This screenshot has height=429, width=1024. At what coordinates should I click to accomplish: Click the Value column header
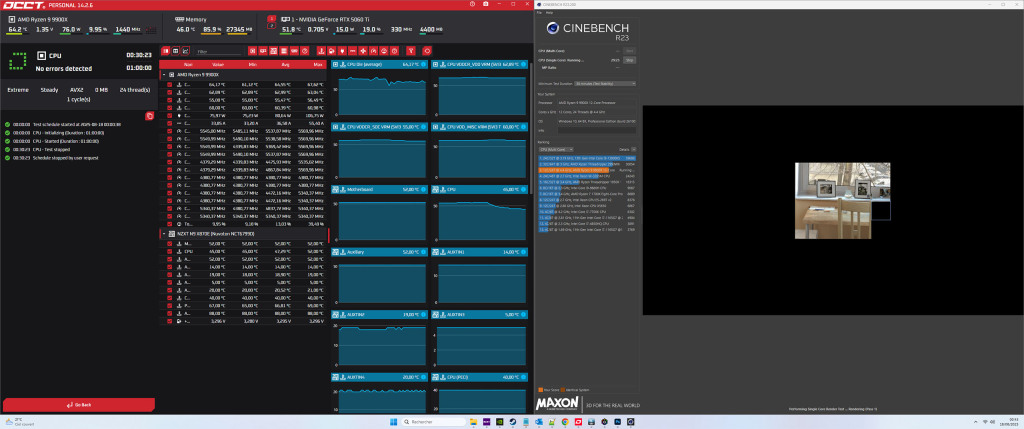(x=218, y=65)
